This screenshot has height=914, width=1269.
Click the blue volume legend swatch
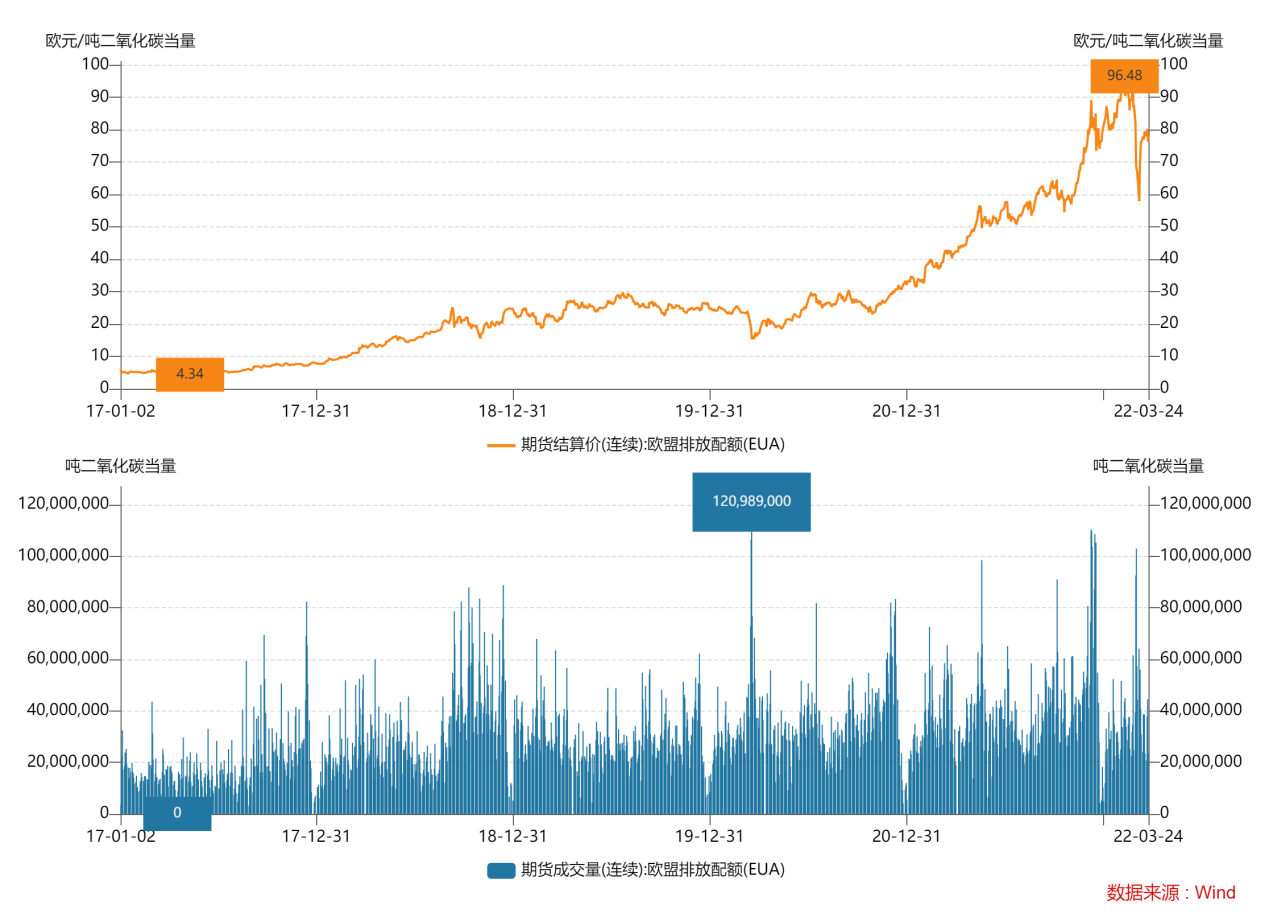500,870
